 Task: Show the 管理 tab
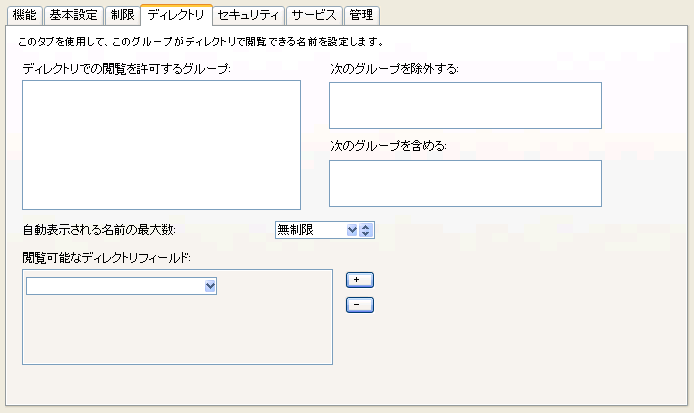coord(360,15)
